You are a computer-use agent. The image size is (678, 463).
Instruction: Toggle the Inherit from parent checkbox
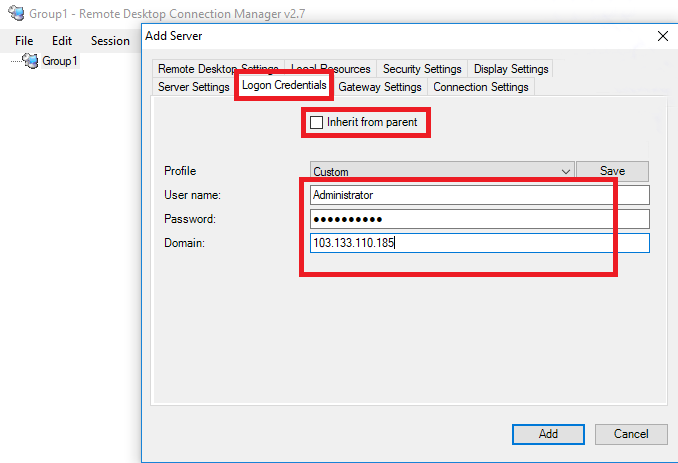pos(317,122)
